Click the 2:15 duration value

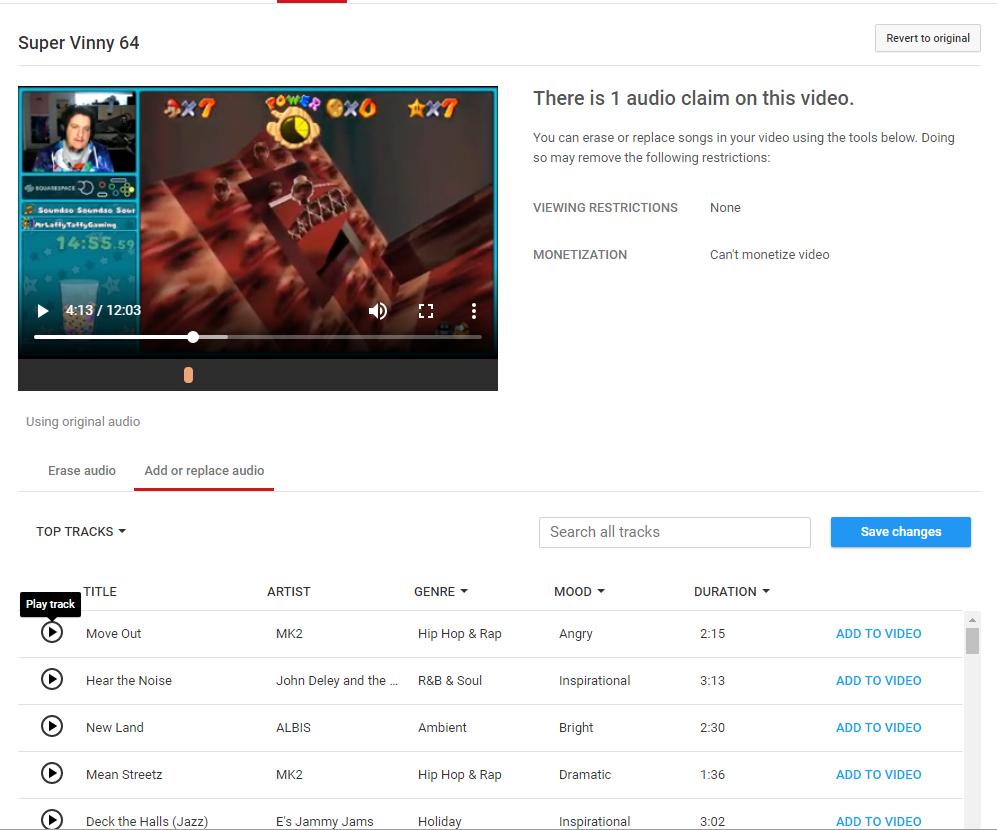[712, 633]
